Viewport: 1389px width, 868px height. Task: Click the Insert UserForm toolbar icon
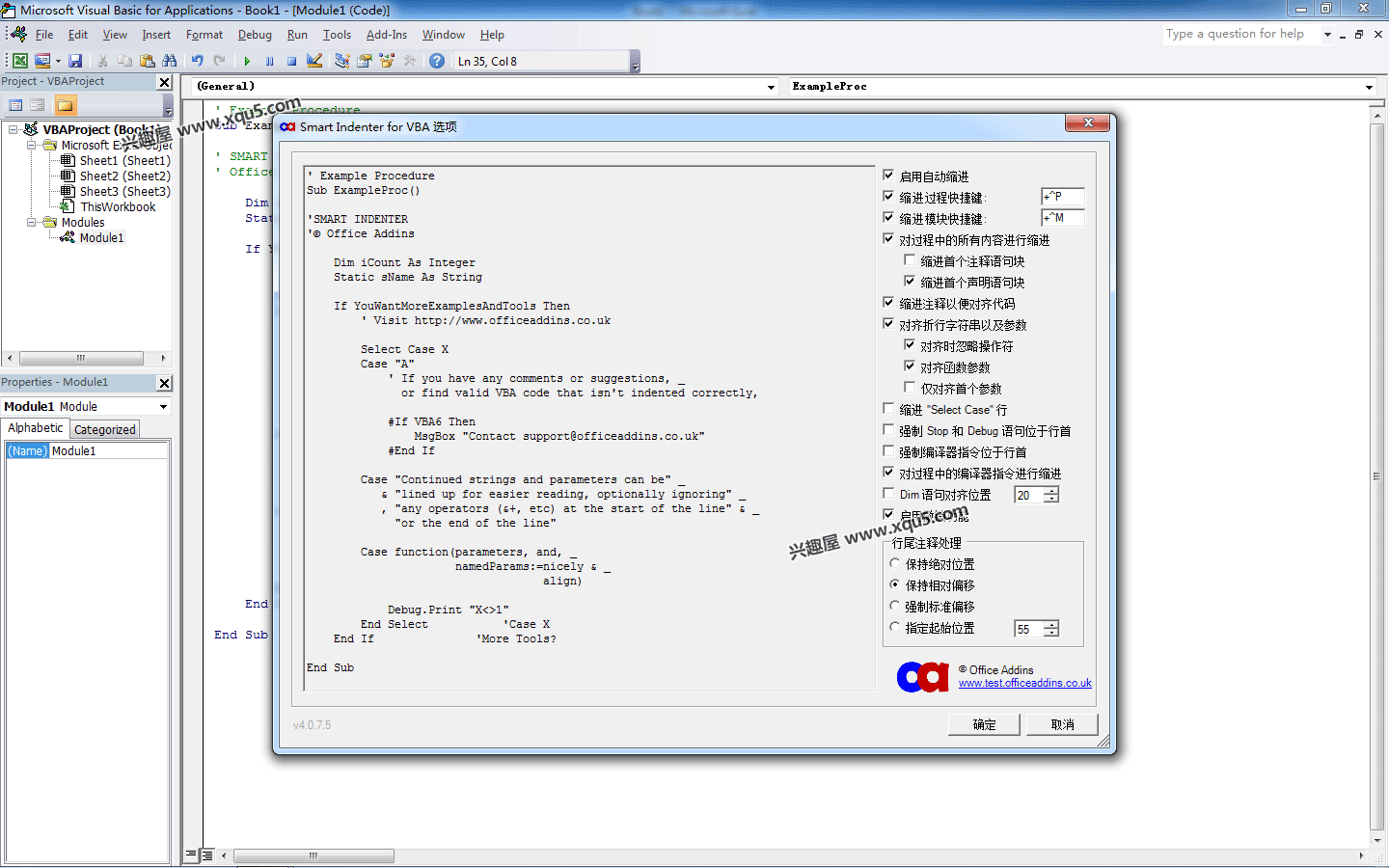click(x=42, y=61)
